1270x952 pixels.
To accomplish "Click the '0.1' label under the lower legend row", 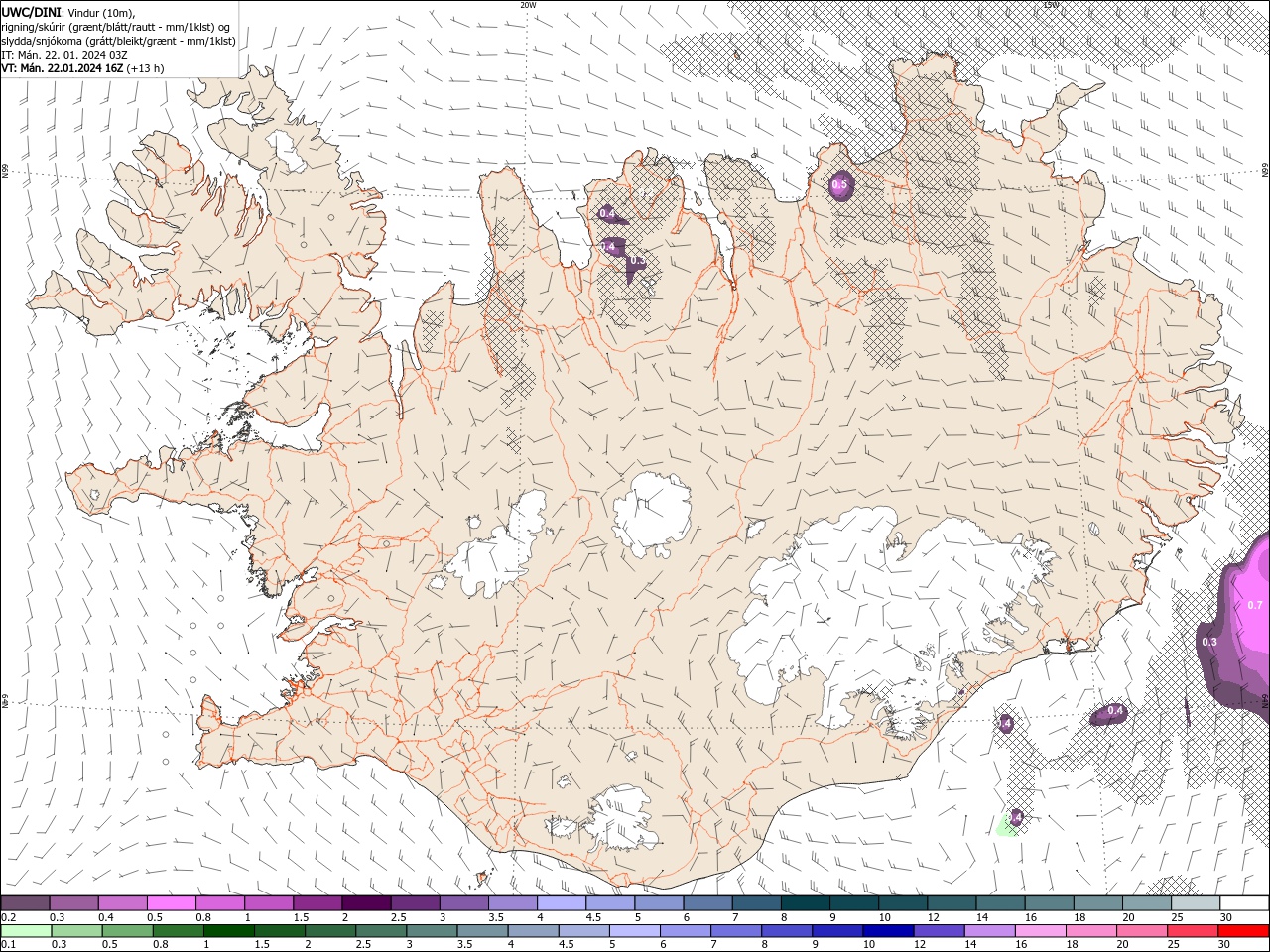I will pos(7,945).
